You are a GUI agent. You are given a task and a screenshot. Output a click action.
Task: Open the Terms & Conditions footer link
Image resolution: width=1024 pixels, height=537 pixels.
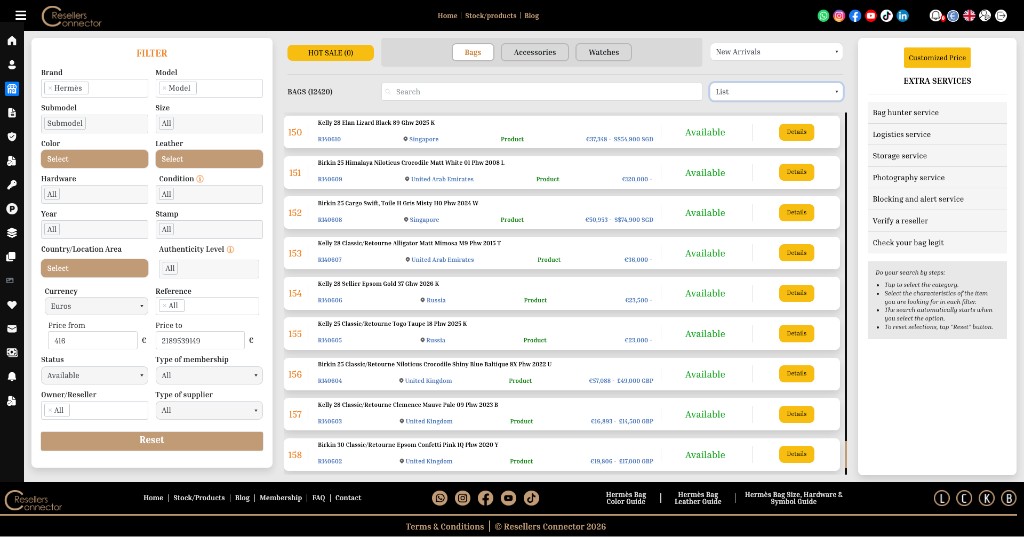pyautogui.click(x=445, y=527)
